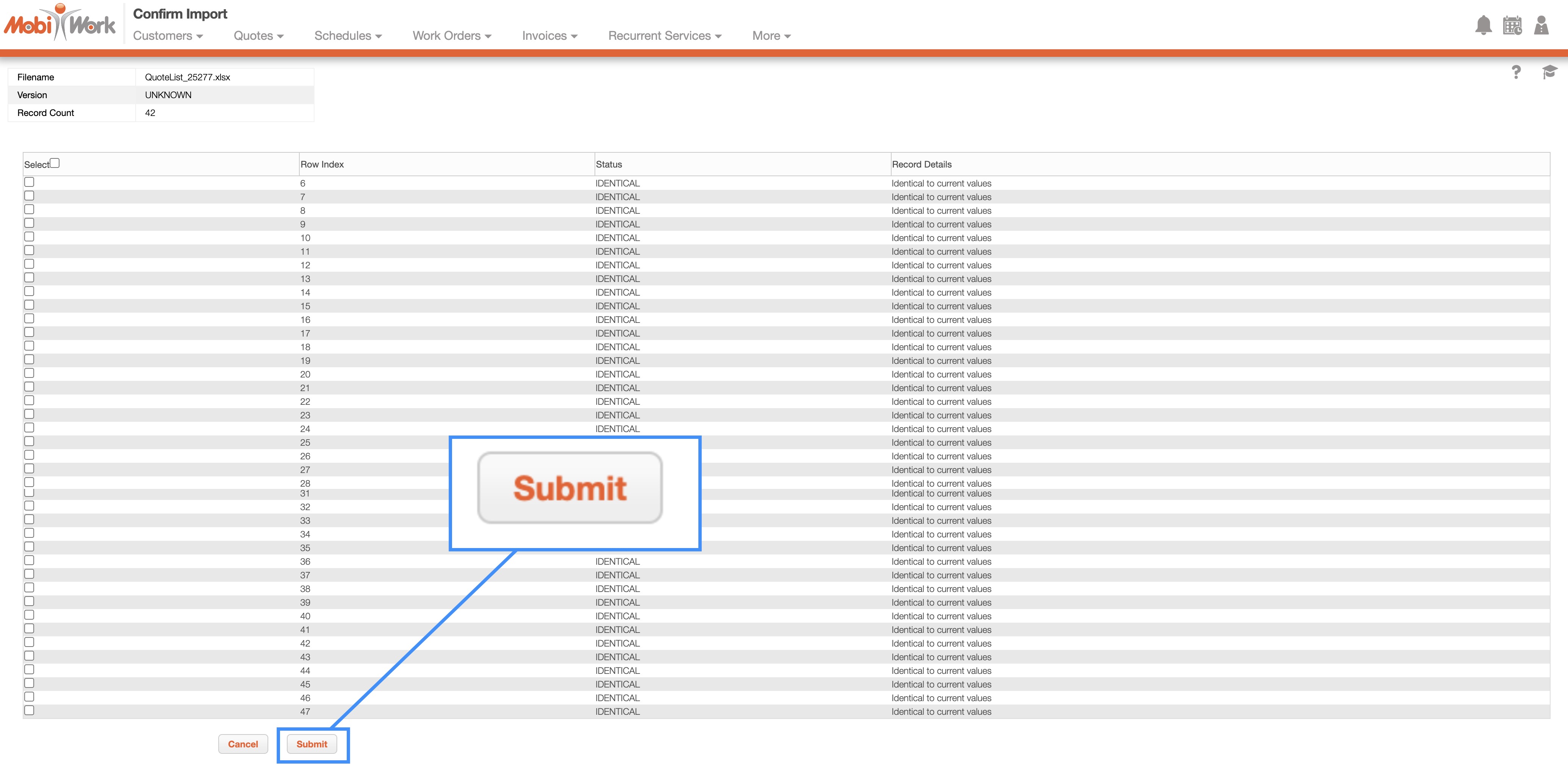Check the box for row index 6
1568x783 pixels.
pos(29,182)
